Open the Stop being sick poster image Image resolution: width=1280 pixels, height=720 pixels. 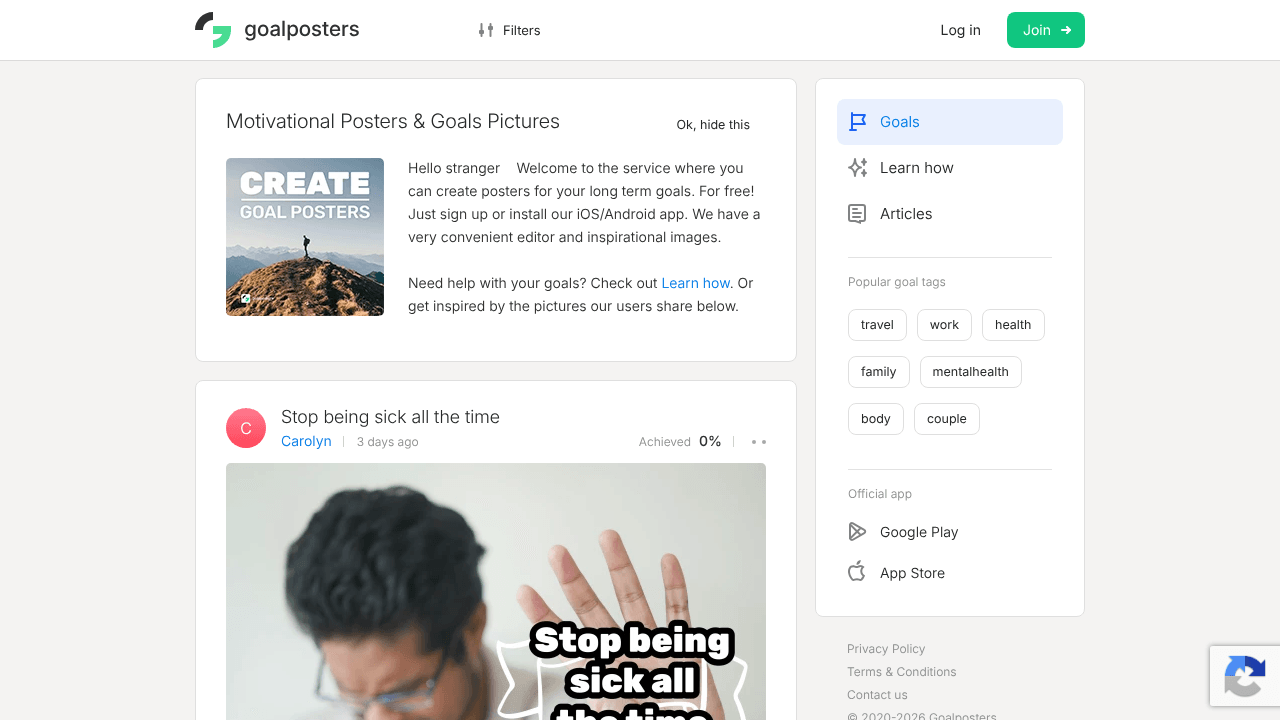(x=496, y=591)
